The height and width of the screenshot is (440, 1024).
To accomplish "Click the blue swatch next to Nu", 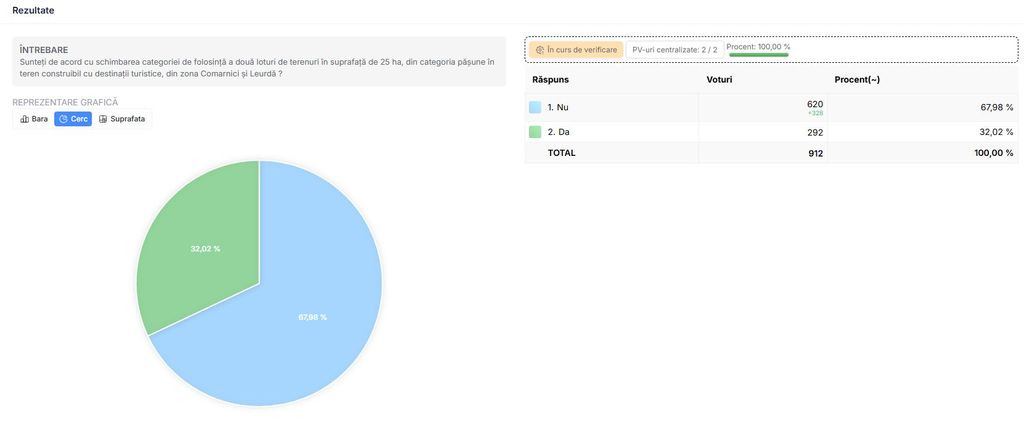I will click(x=535, y=107).
